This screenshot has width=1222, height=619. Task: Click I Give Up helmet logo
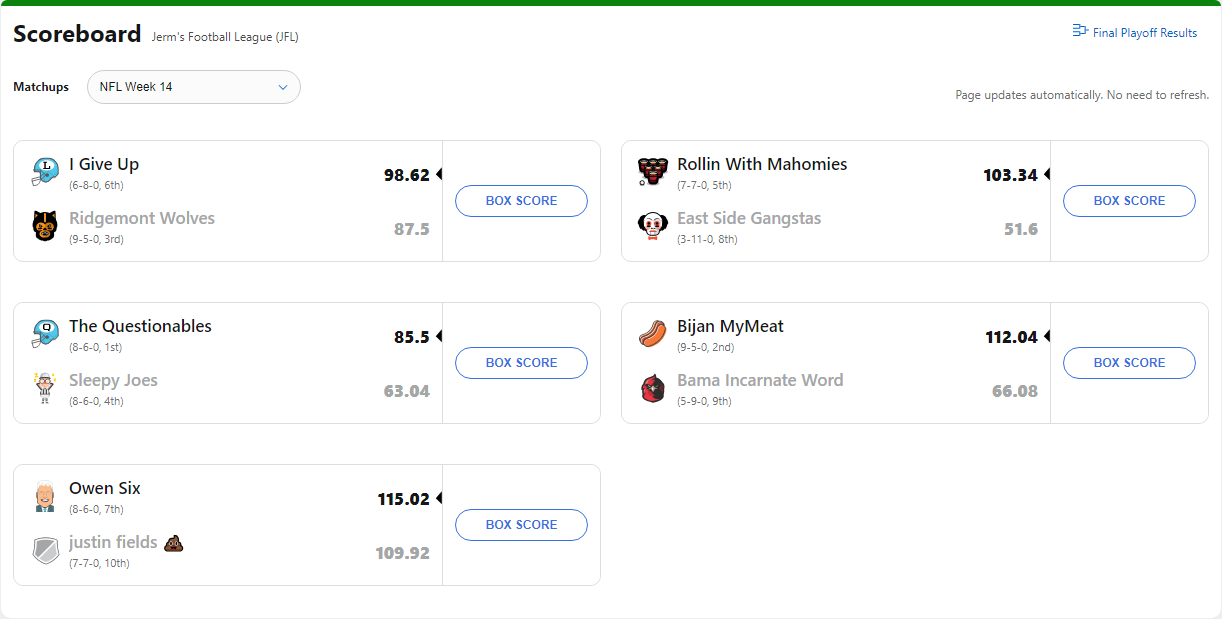45,172
